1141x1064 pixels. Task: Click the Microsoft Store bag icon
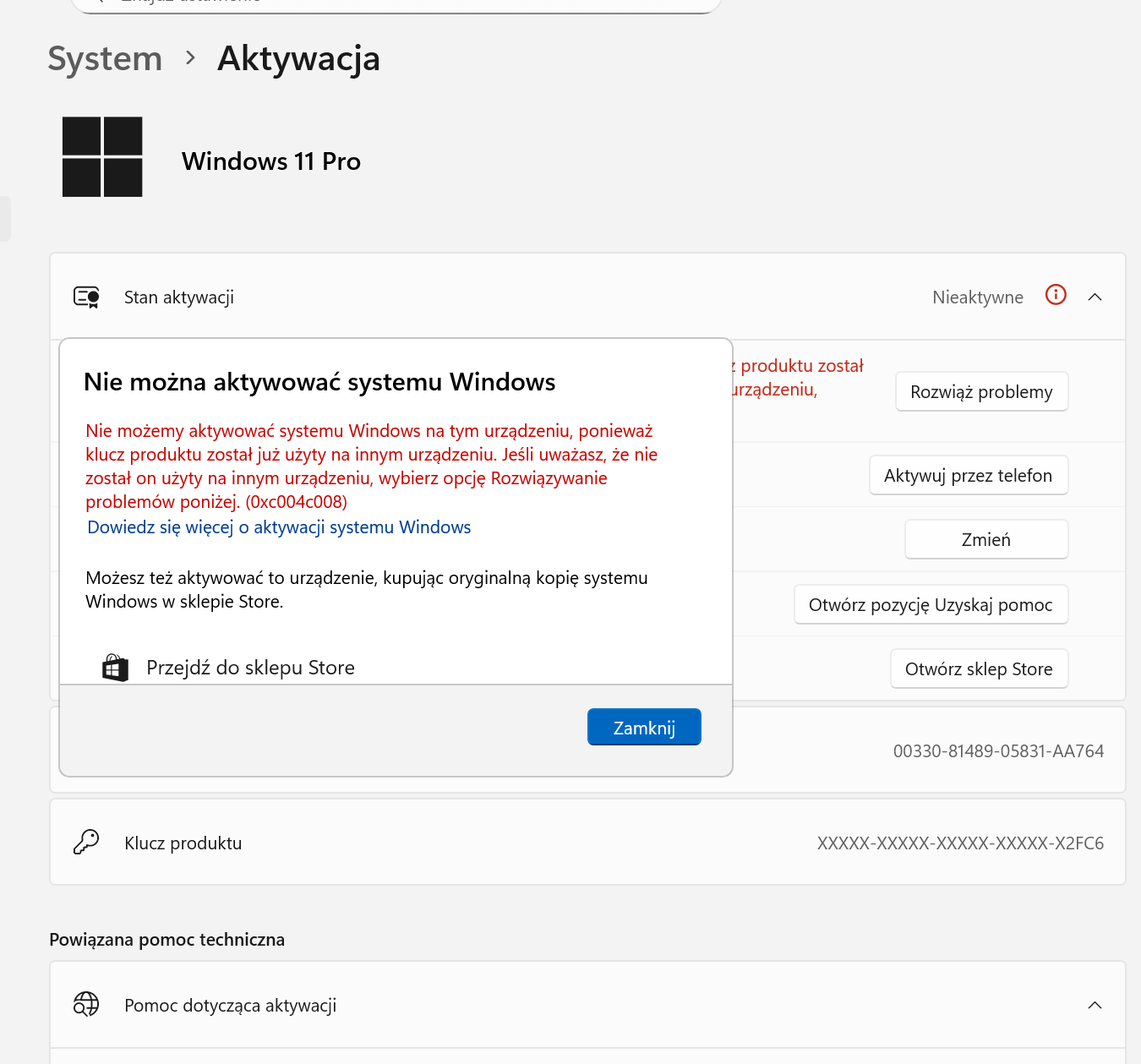click(x=115, y=668)
